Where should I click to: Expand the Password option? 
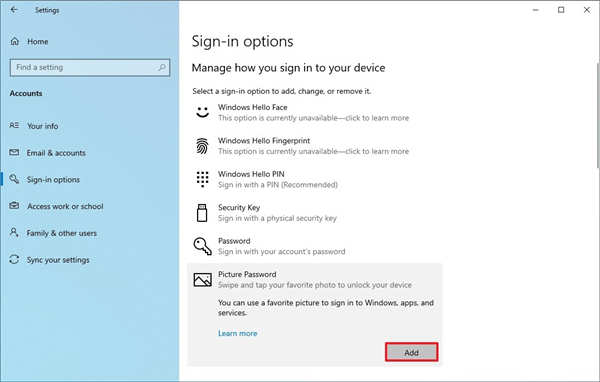click(314, 246)
